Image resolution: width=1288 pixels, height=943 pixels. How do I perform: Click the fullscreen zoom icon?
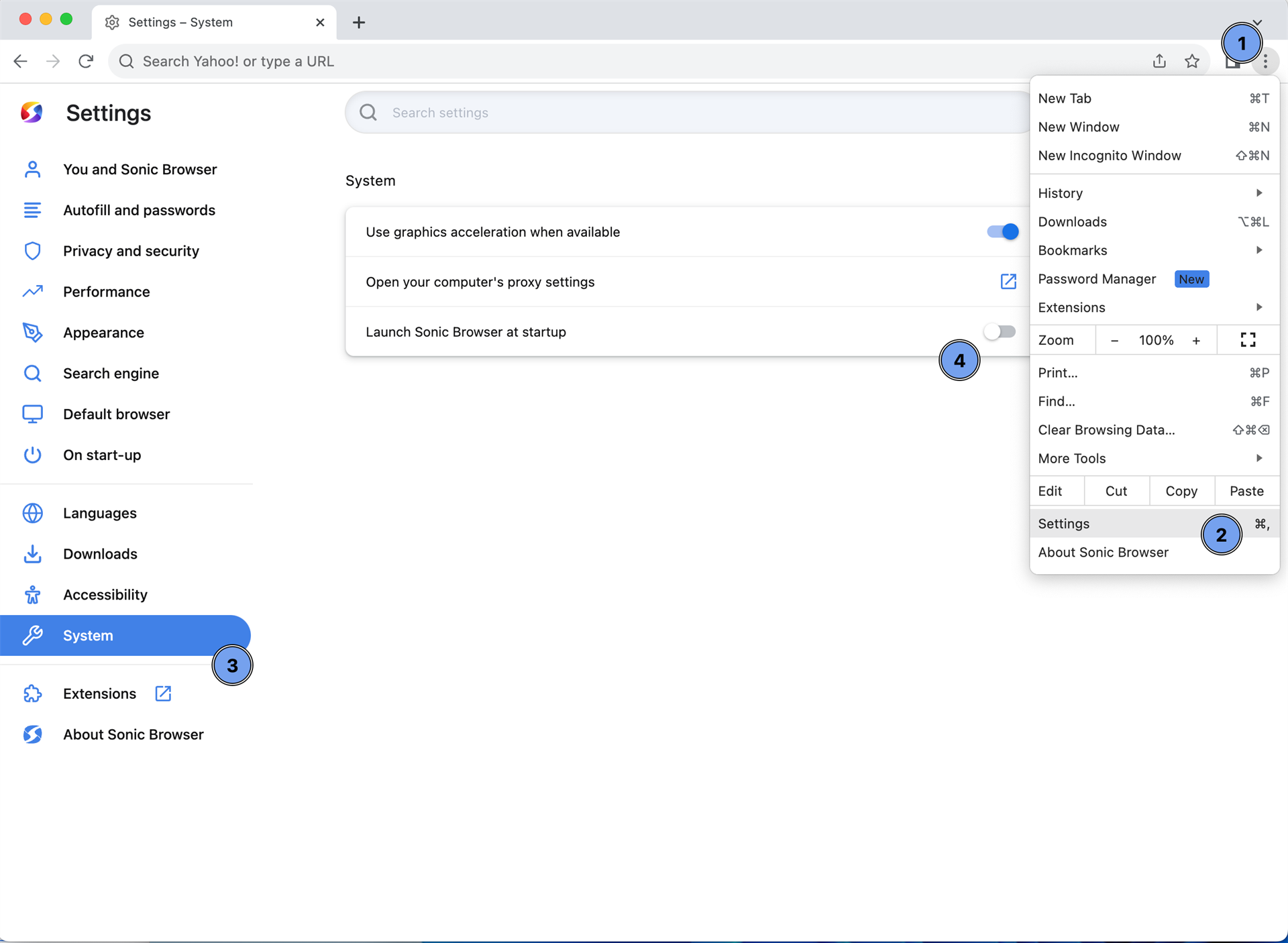[x=1248, y=340]
